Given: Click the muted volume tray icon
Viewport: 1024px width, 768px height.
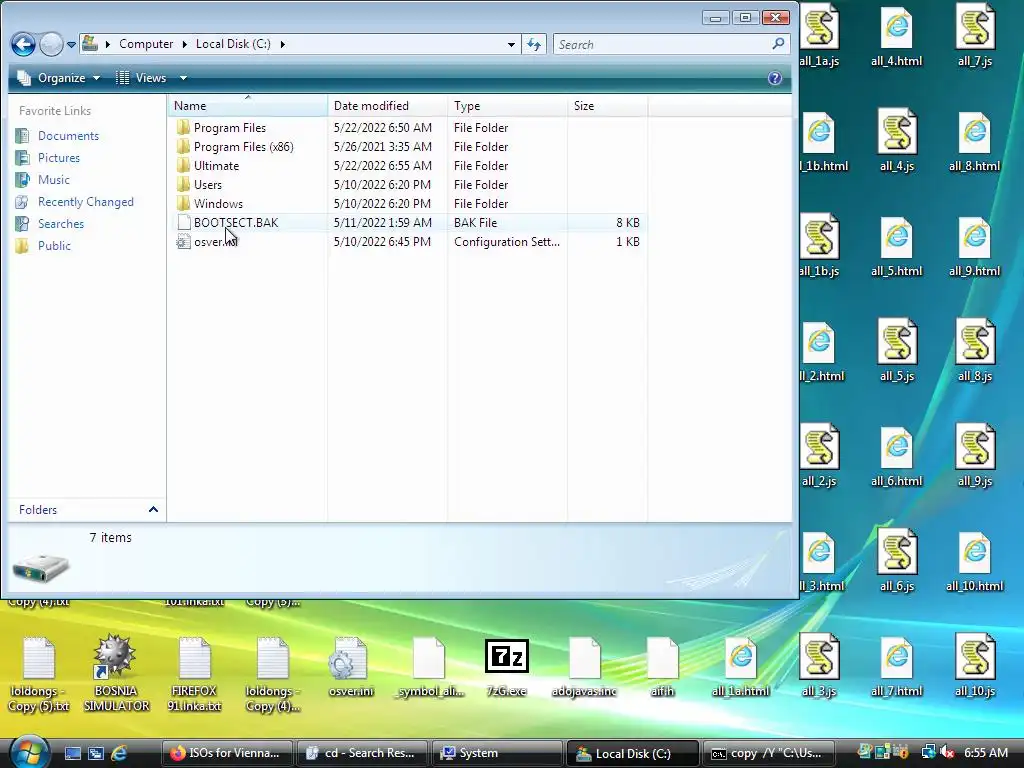Looking at the screenshot, I should point(947,753).
